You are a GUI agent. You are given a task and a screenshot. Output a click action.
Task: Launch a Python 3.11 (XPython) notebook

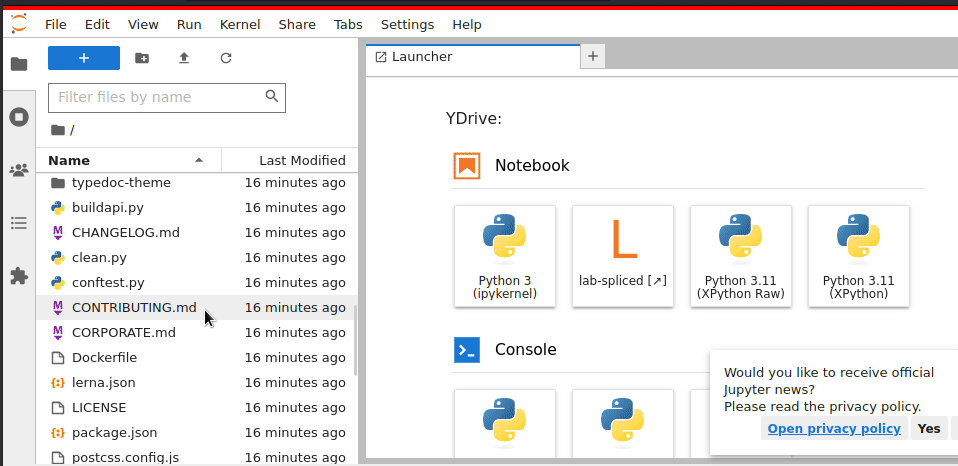pos(858,256)
